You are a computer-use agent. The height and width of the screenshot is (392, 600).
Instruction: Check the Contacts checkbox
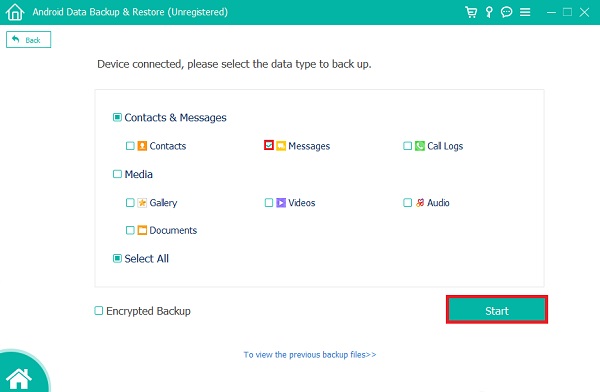(x=130, y=146)
